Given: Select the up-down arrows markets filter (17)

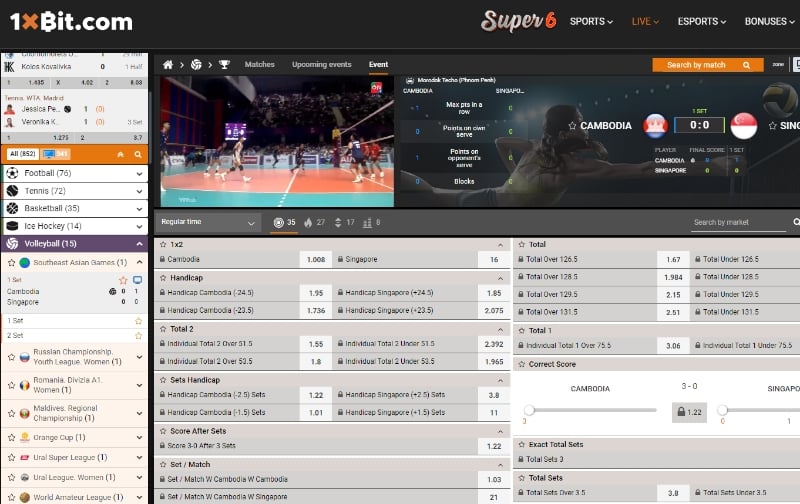Looking at the screenshot, I should tap(344, 222).
